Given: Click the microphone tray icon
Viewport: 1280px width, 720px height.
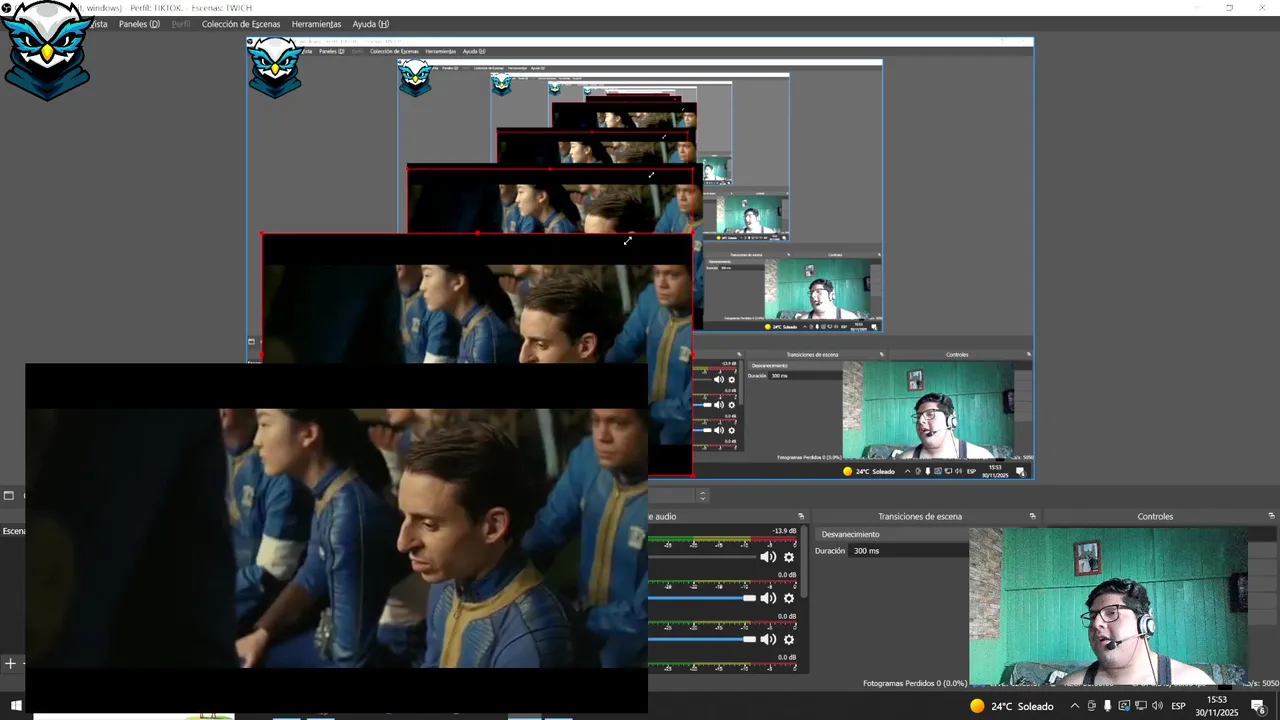Looking at the screenshot, I should point(1107,706).
